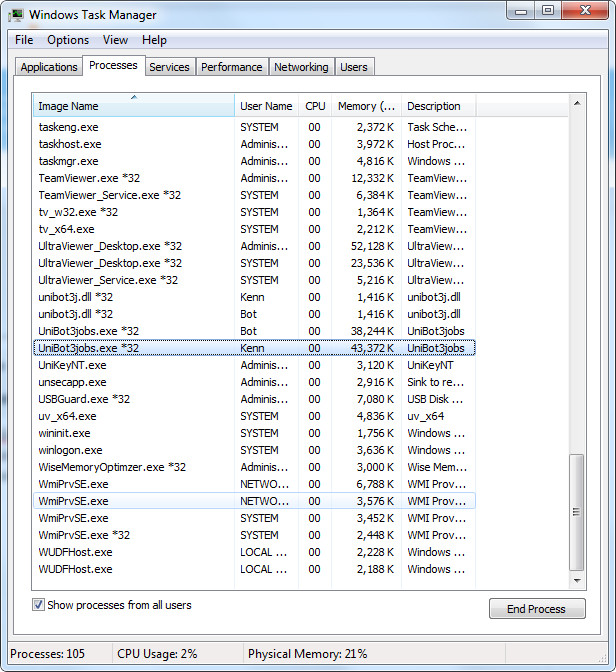
Task: Minimize the Task Manager window
Action: tap(521, 11)
